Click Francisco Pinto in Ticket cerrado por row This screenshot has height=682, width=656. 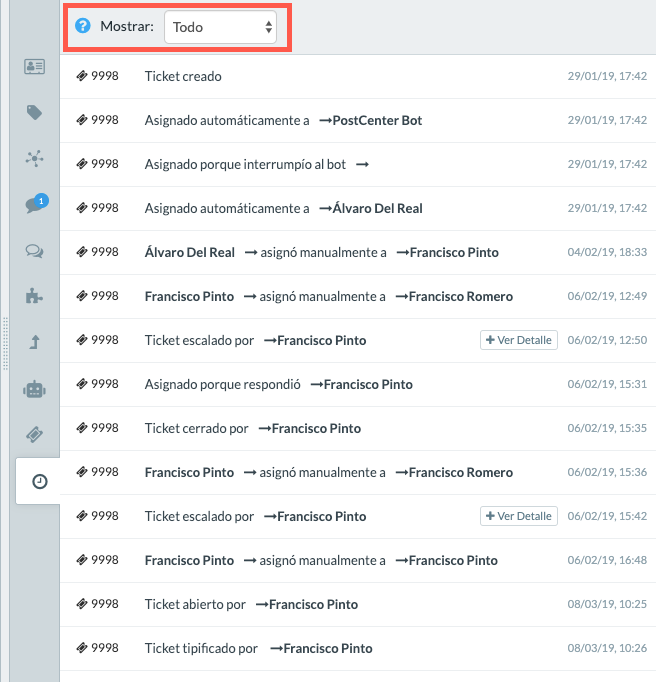pyautogui.click(x=316, y=428)
